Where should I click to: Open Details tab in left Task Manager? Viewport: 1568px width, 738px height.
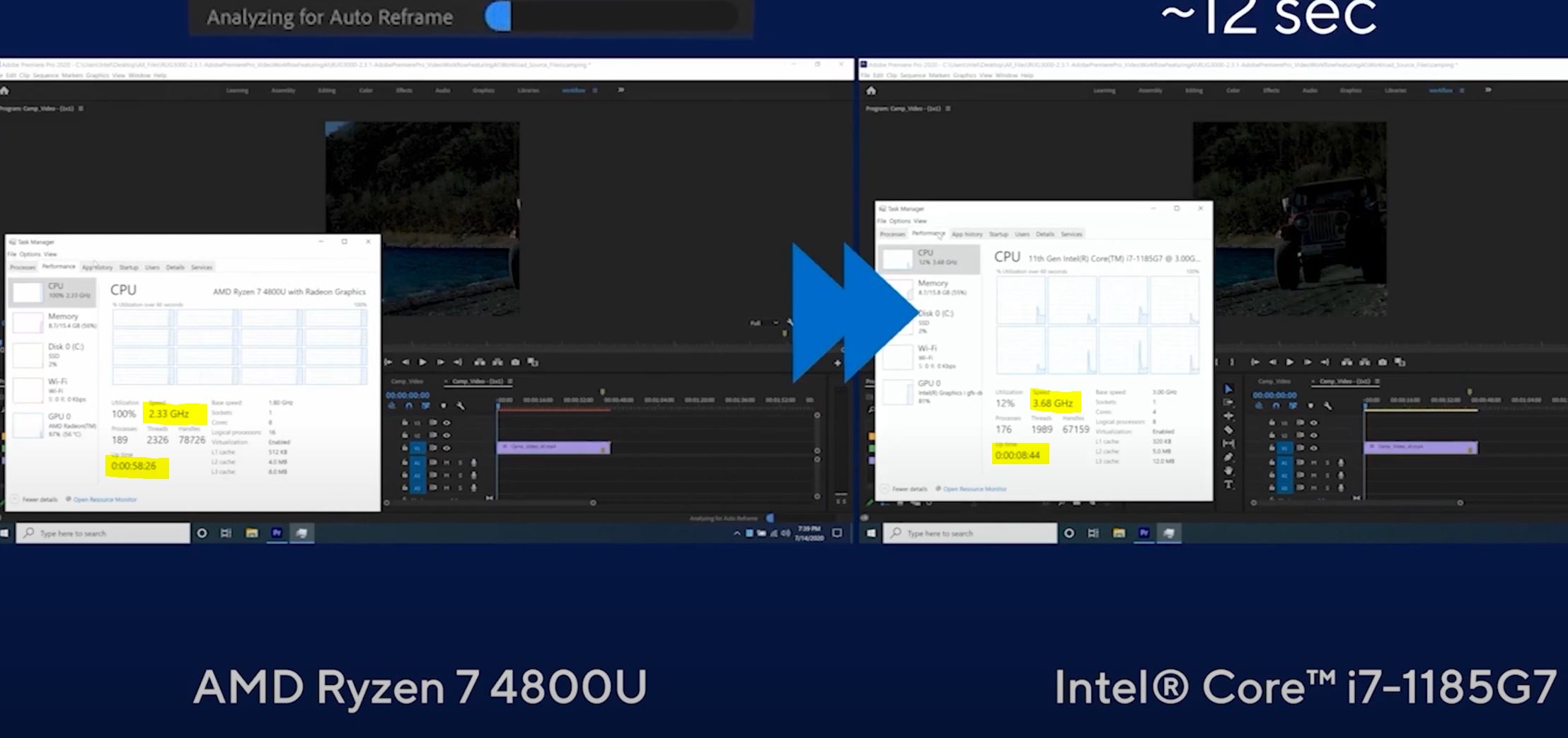point(175,267)
